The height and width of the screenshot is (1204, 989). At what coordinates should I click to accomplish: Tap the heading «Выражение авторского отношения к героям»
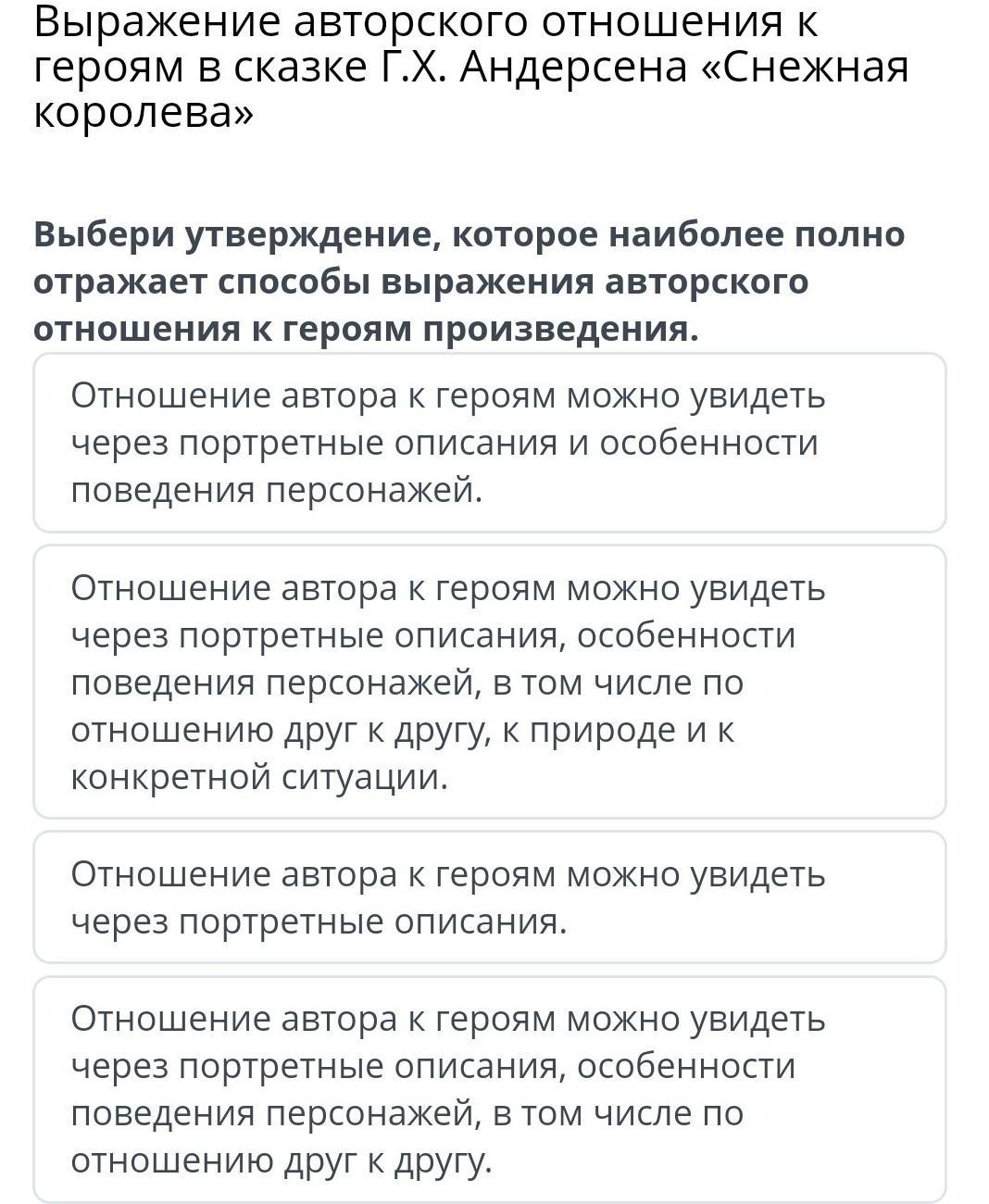point(426,44)
